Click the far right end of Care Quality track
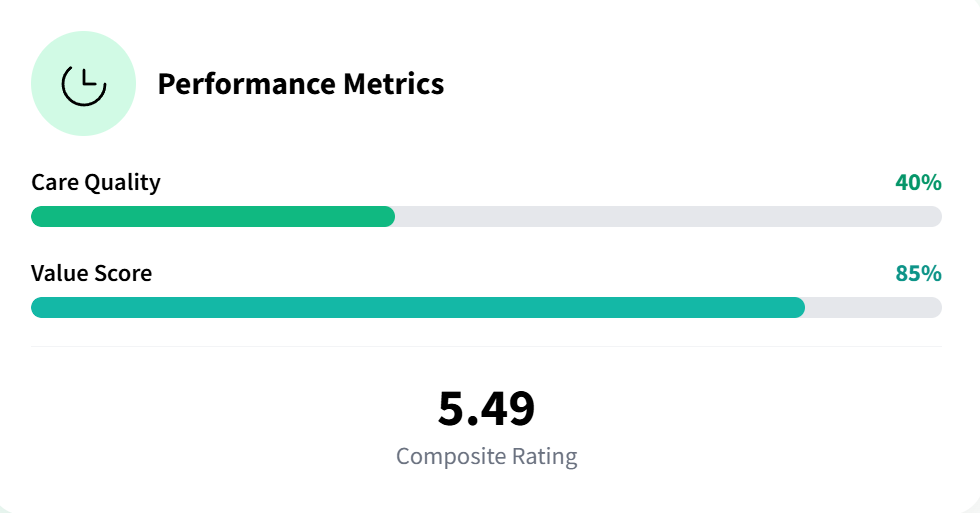Viewport: 980px width, 513px height. pyautogui.click(x=935, y=217)
